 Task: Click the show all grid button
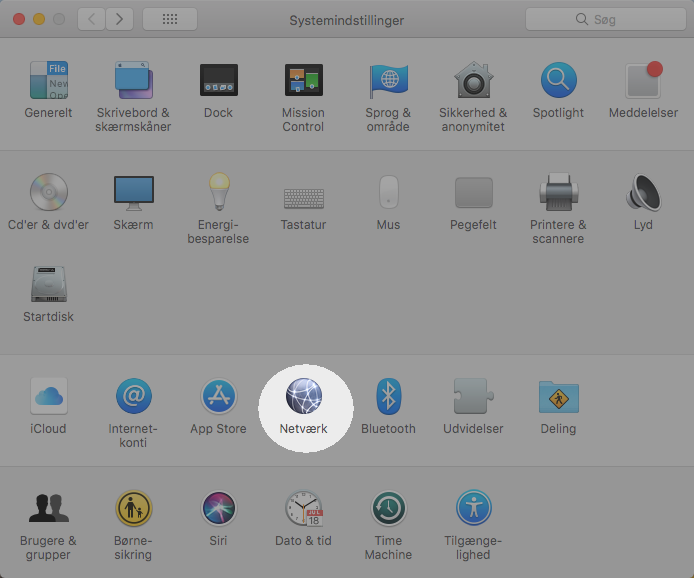coord(170,19)
